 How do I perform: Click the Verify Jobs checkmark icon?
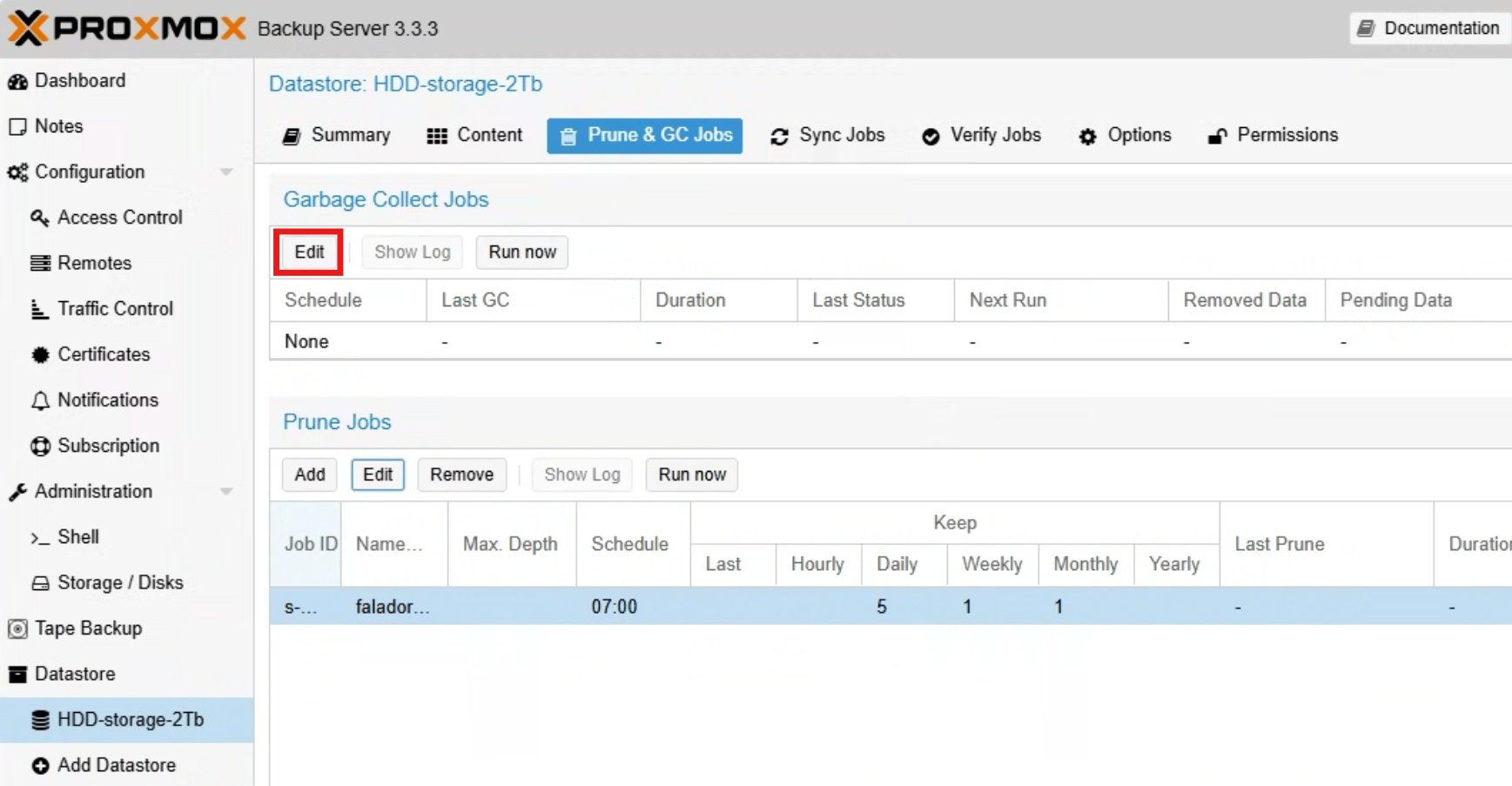931,137
